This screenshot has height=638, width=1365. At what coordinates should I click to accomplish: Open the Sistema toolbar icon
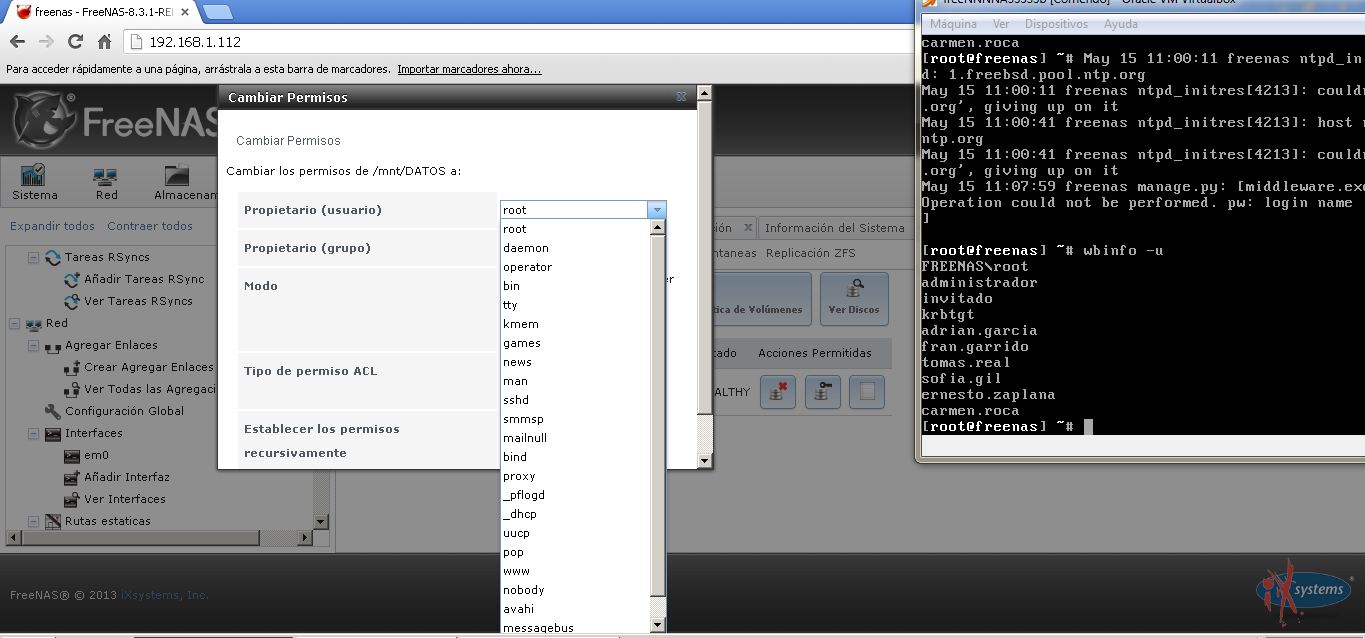(34, 182)
